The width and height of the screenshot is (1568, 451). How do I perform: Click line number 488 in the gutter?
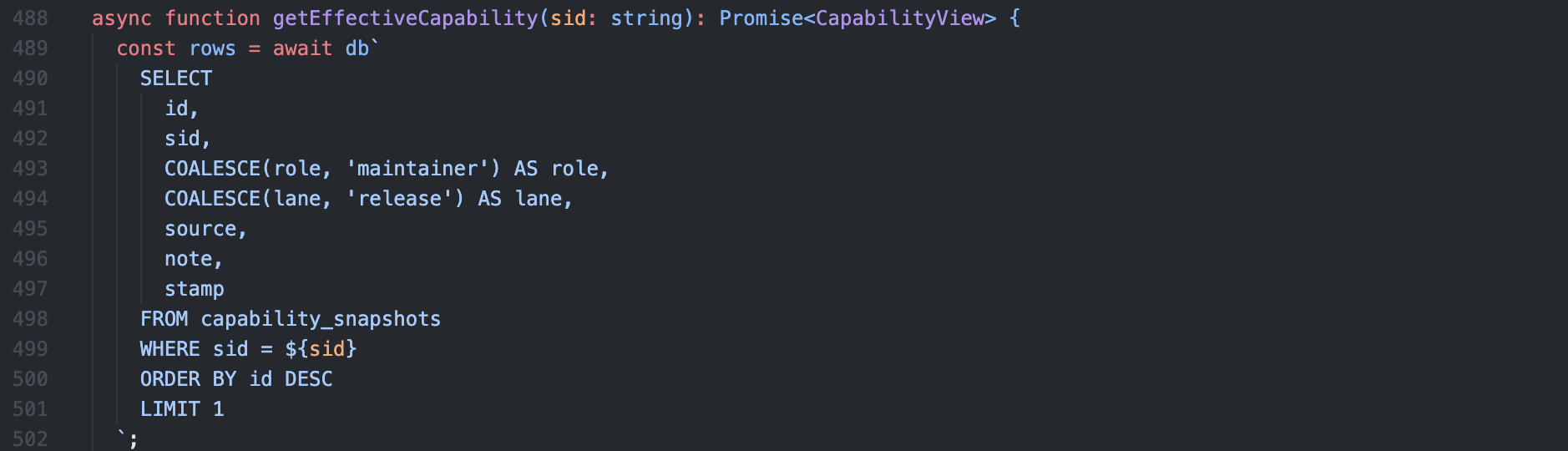click(x=30, y=18)
